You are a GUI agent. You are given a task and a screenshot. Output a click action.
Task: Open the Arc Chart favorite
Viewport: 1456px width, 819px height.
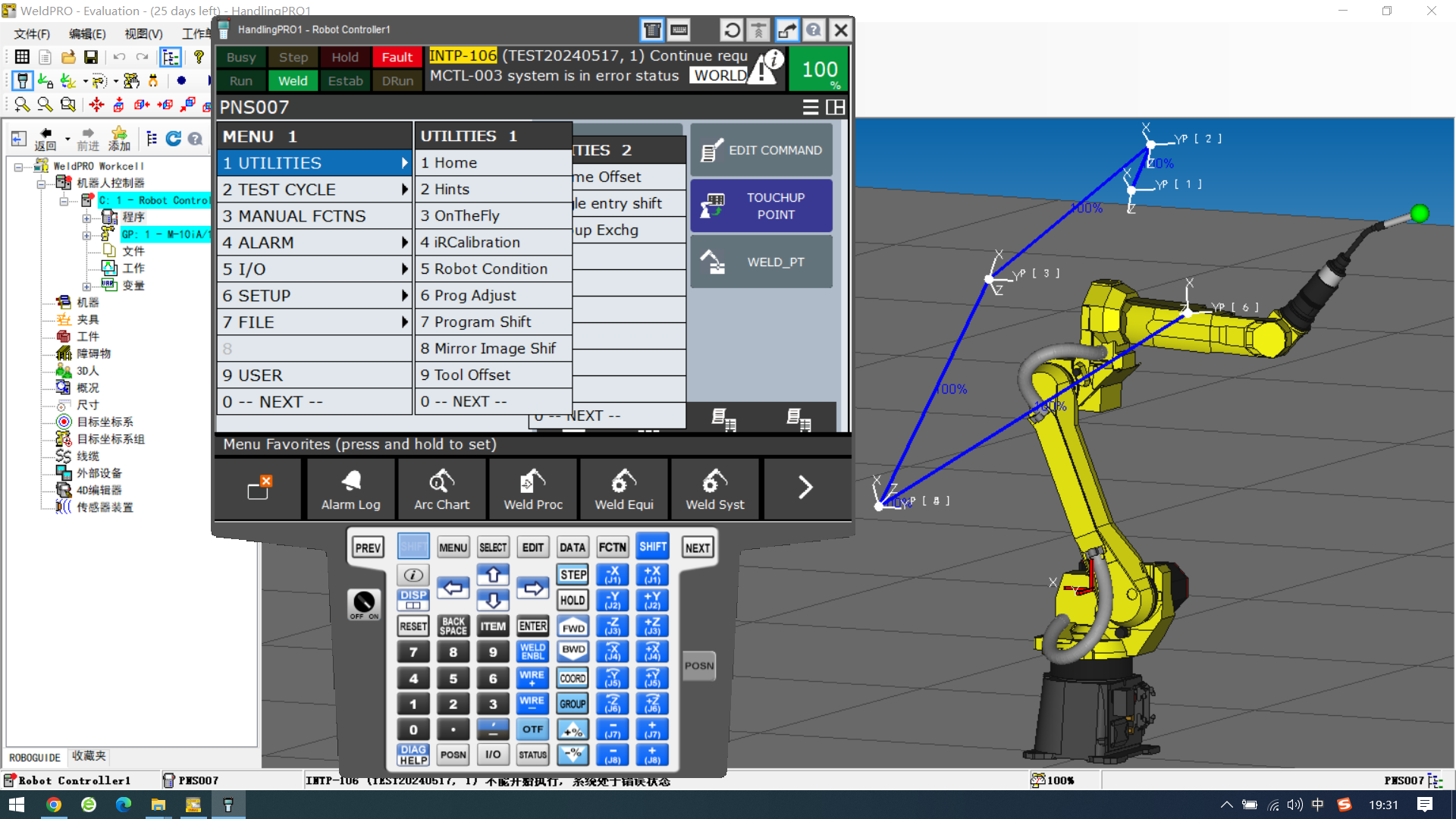click(x=441, y=489)
